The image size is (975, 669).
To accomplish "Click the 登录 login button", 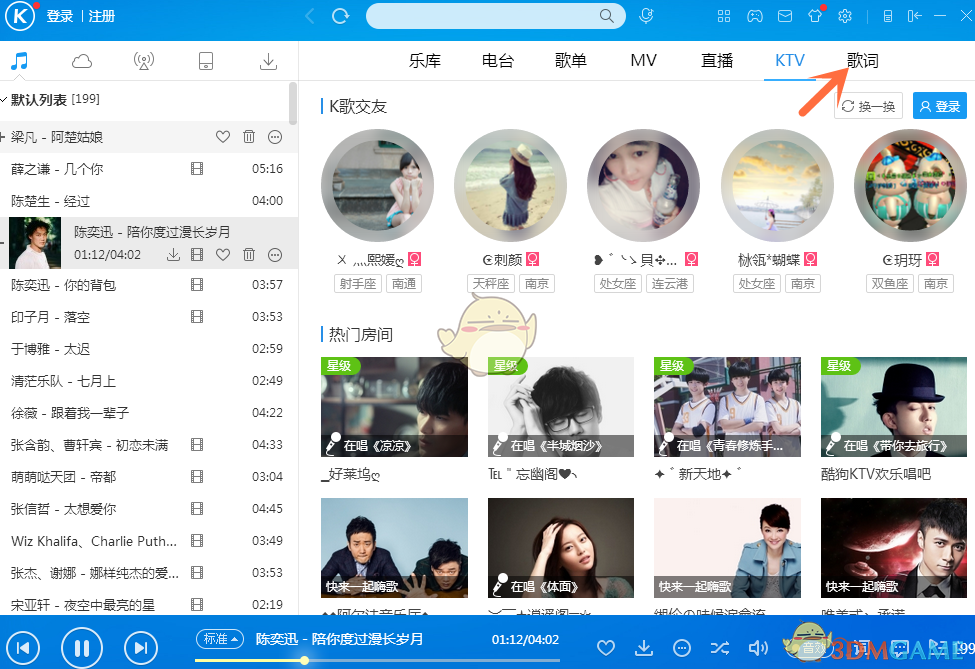I will coord(938,106).
